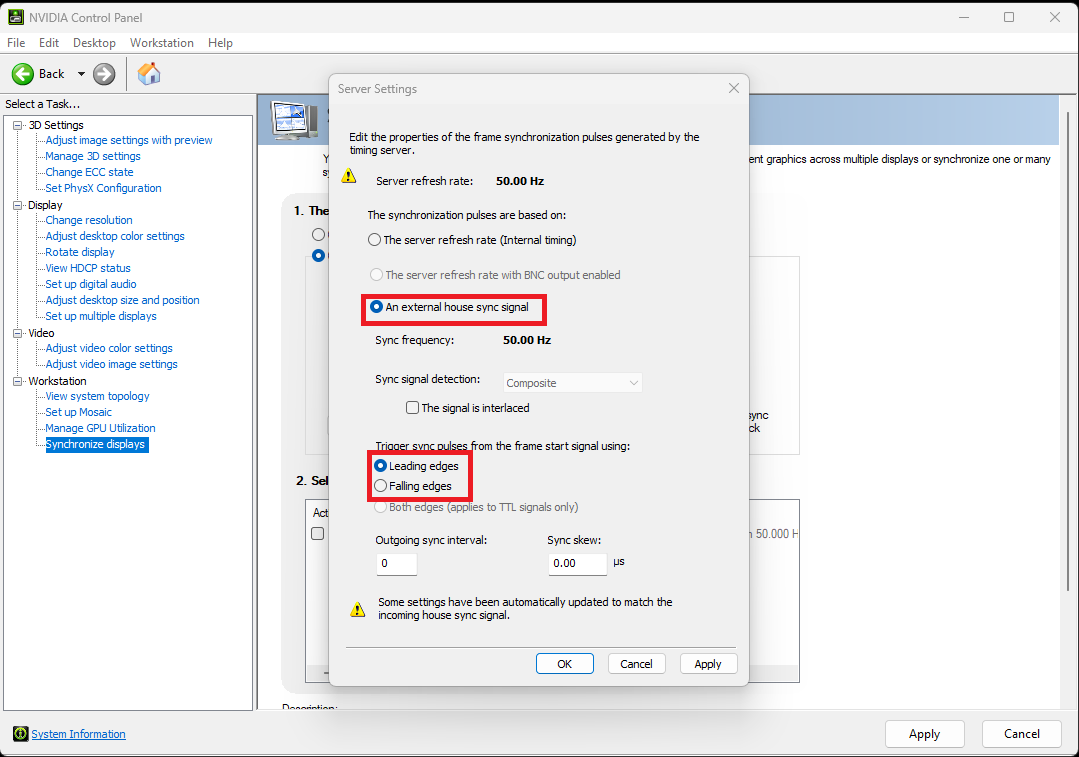
Task: Click Cancel in Server Settings dialog
Action: tap(637, 664)
